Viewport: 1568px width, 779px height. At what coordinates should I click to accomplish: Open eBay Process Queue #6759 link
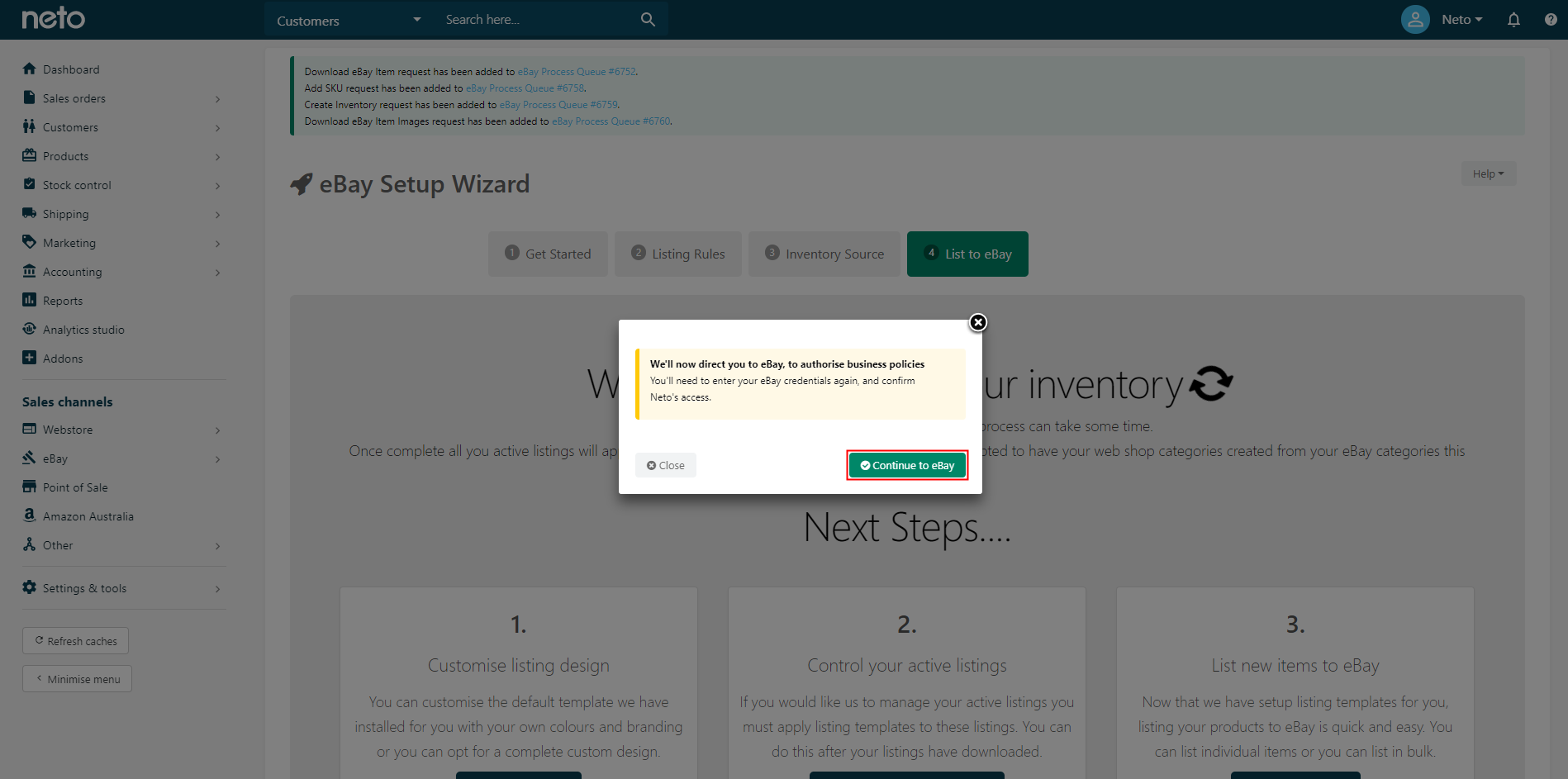(x=558, y=105)
